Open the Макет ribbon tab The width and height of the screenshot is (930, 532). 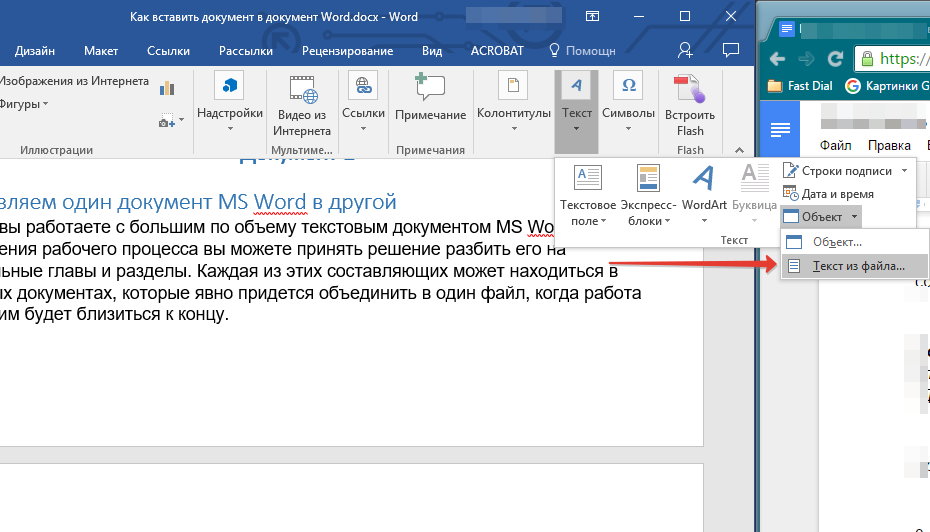[x=101, y=50]
